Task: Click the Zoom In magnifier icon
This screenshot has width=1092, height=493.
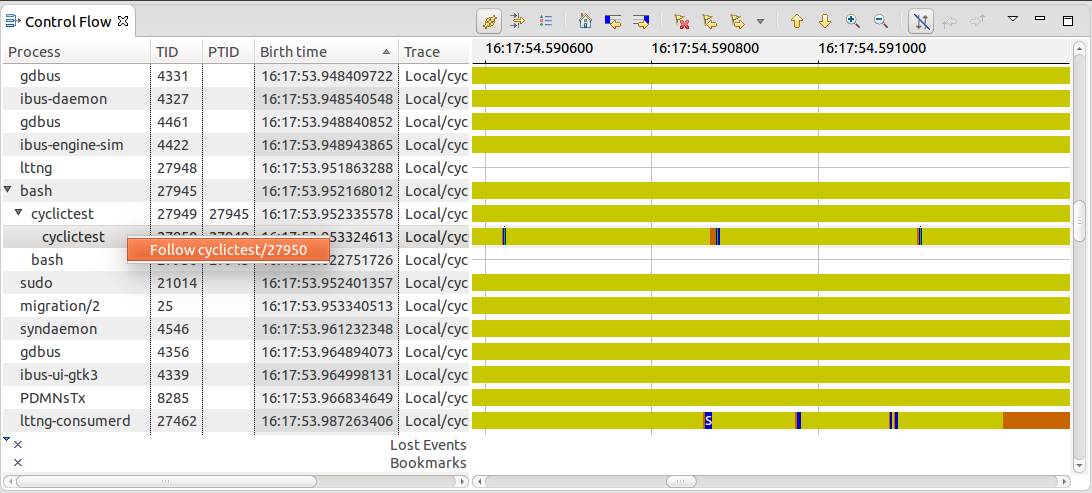Action: pos(853,21)
